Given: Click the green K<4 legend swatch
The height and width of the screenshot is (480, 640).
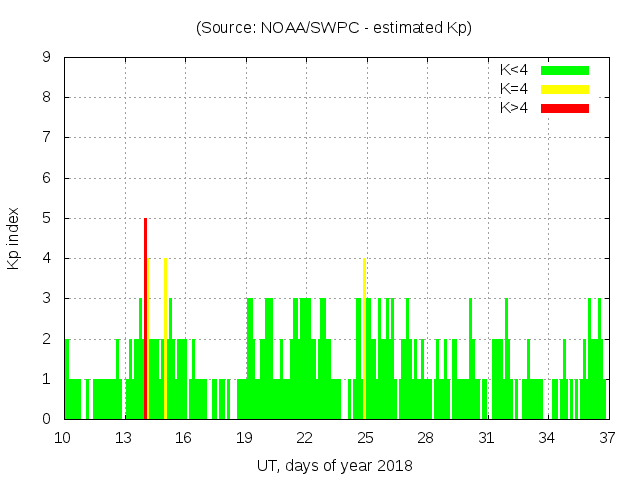Looking at the screenshot, I should coord(565,70).
